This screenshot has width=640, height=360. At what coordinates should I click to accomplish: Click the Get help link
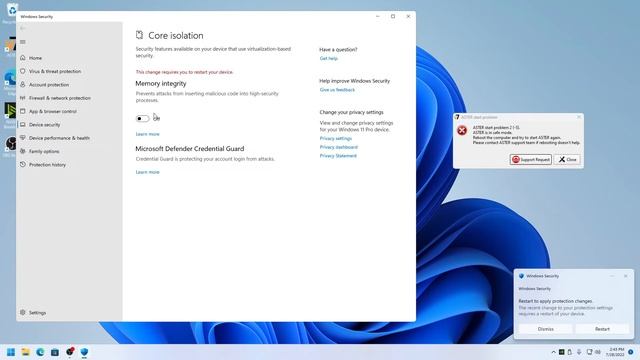[329, 59]
